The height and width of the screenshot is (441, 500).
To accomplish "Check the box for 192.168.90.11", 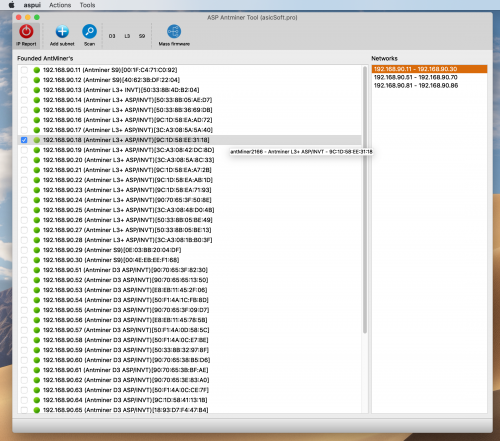I will 24,70.
